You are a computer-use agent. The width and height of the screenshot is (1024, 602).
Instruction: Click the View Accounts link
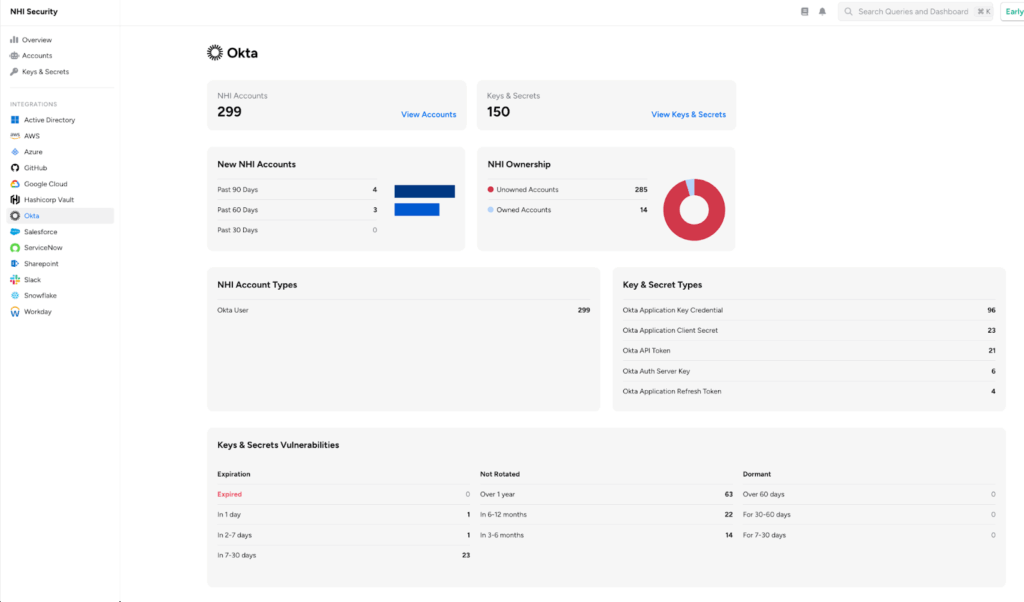(x=428, y=115)
